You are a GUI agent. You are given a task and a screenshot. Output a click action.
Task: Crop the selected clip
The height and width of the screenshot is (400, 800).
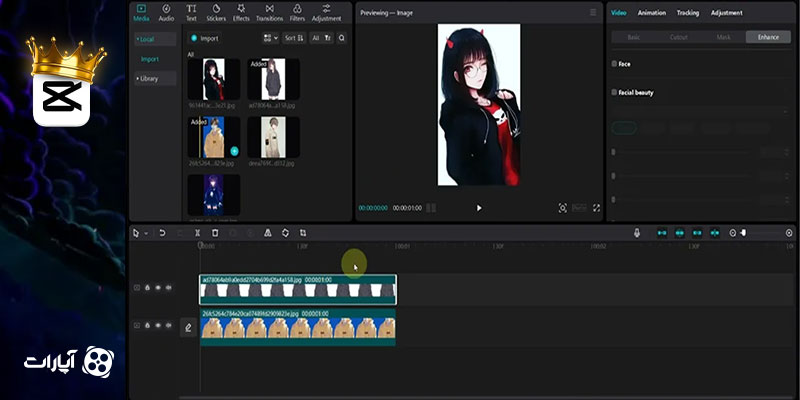[x=303, y=233]
